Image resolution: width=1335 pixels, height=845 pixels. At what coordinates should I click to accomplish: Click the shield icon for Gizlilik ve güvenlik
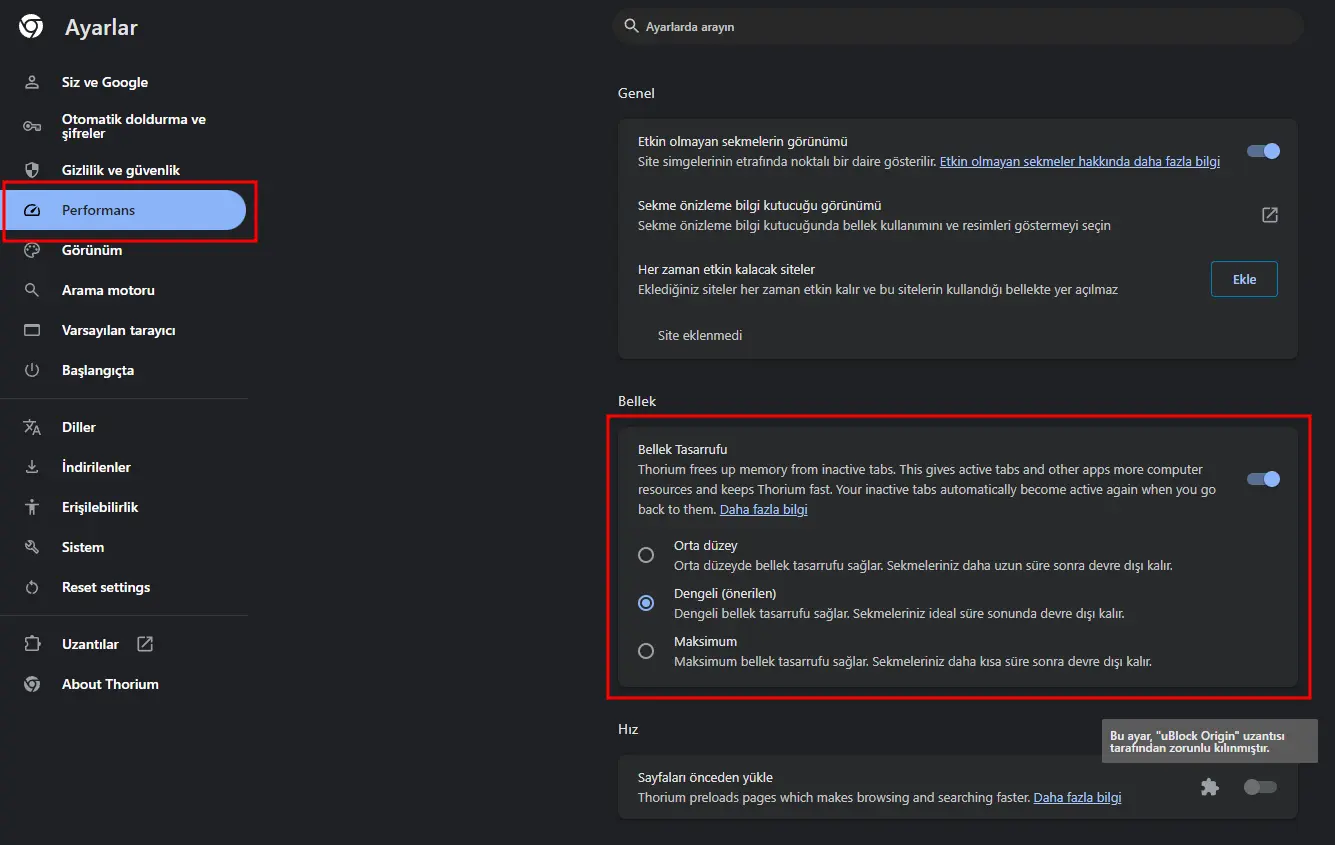32,170
